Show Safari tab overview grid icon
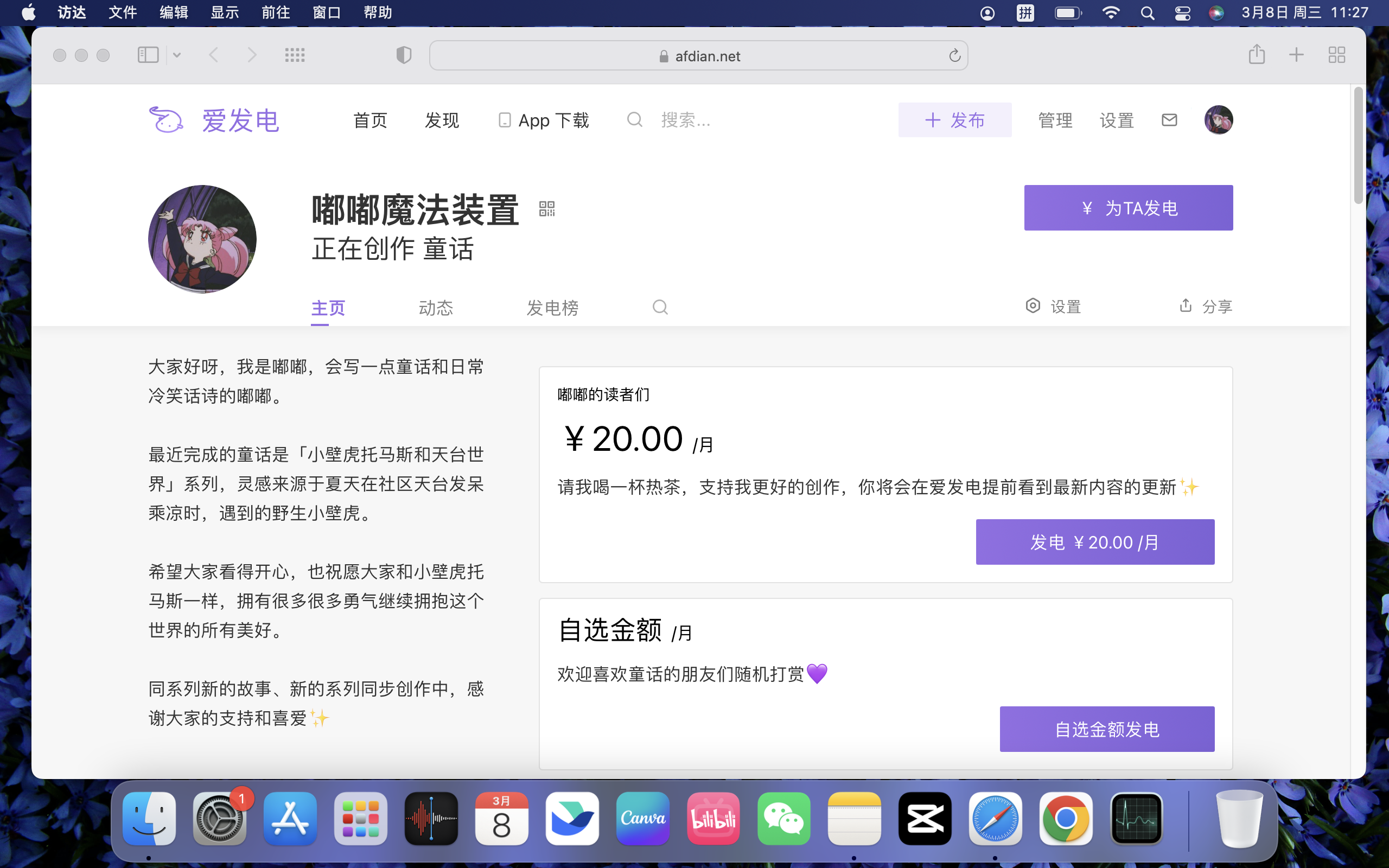The height and width of the screenshot is (868, 1389). point(1336,55)
